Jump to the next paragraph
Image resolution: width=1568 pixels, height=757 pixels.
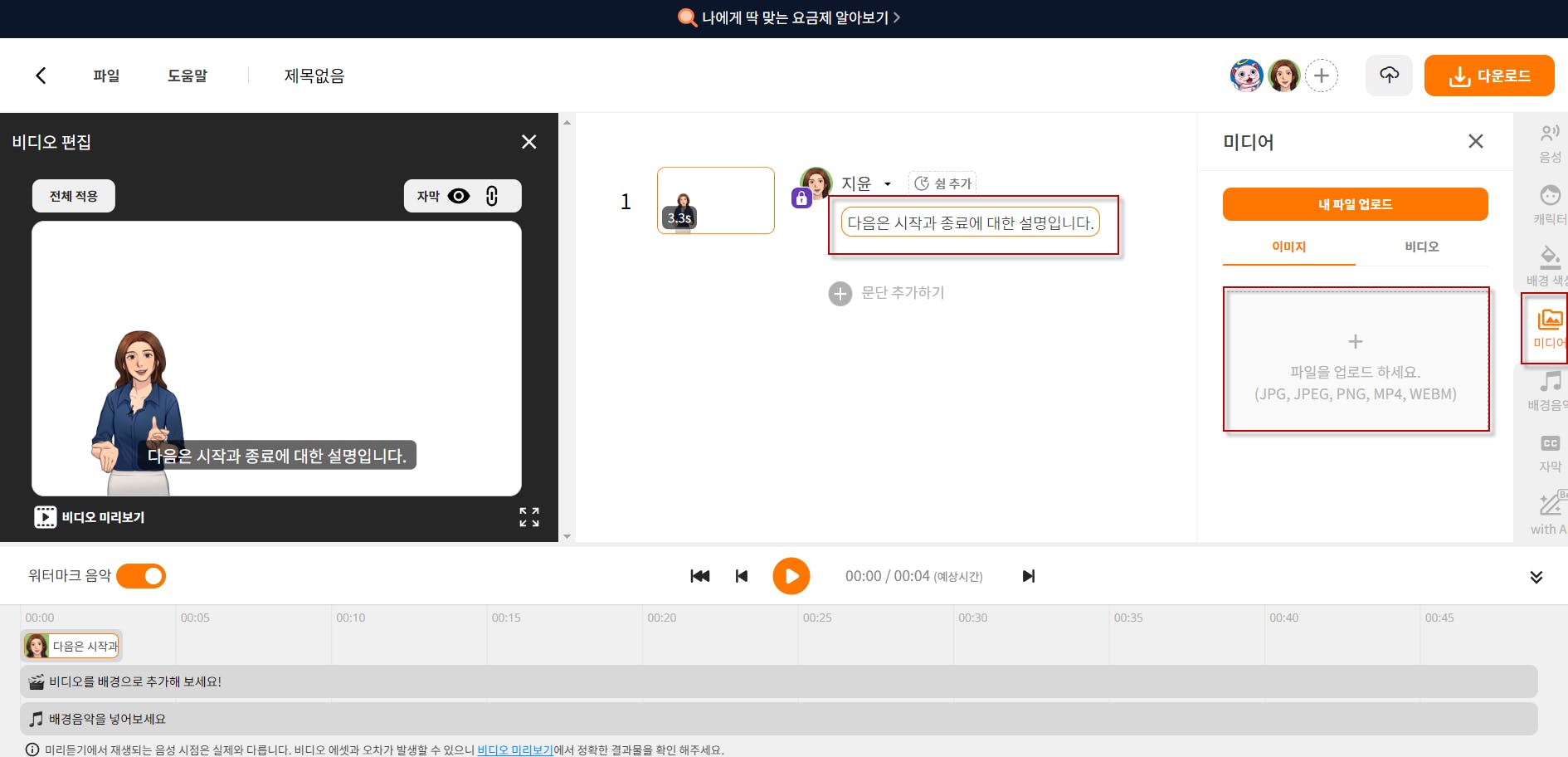(1029, 576)
